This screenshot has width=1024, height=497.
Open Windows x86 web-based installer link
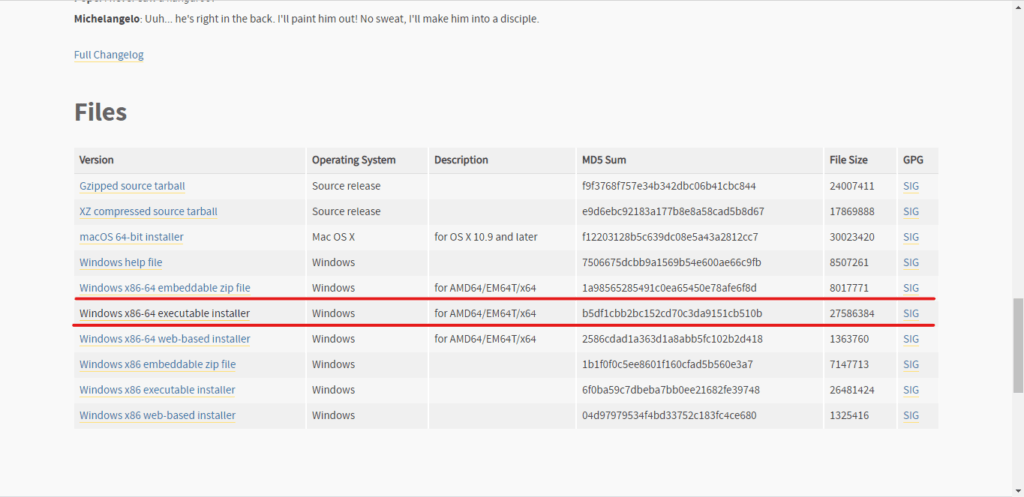[x=157, y=415]
